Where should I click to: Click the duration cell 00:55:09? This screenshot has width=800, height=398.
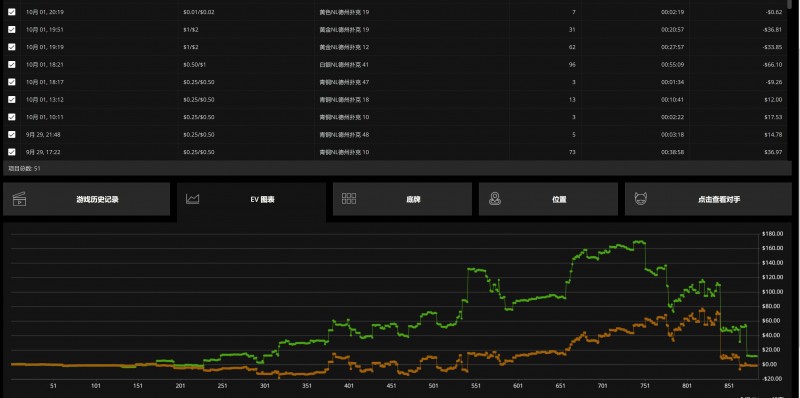pos(672,64)
